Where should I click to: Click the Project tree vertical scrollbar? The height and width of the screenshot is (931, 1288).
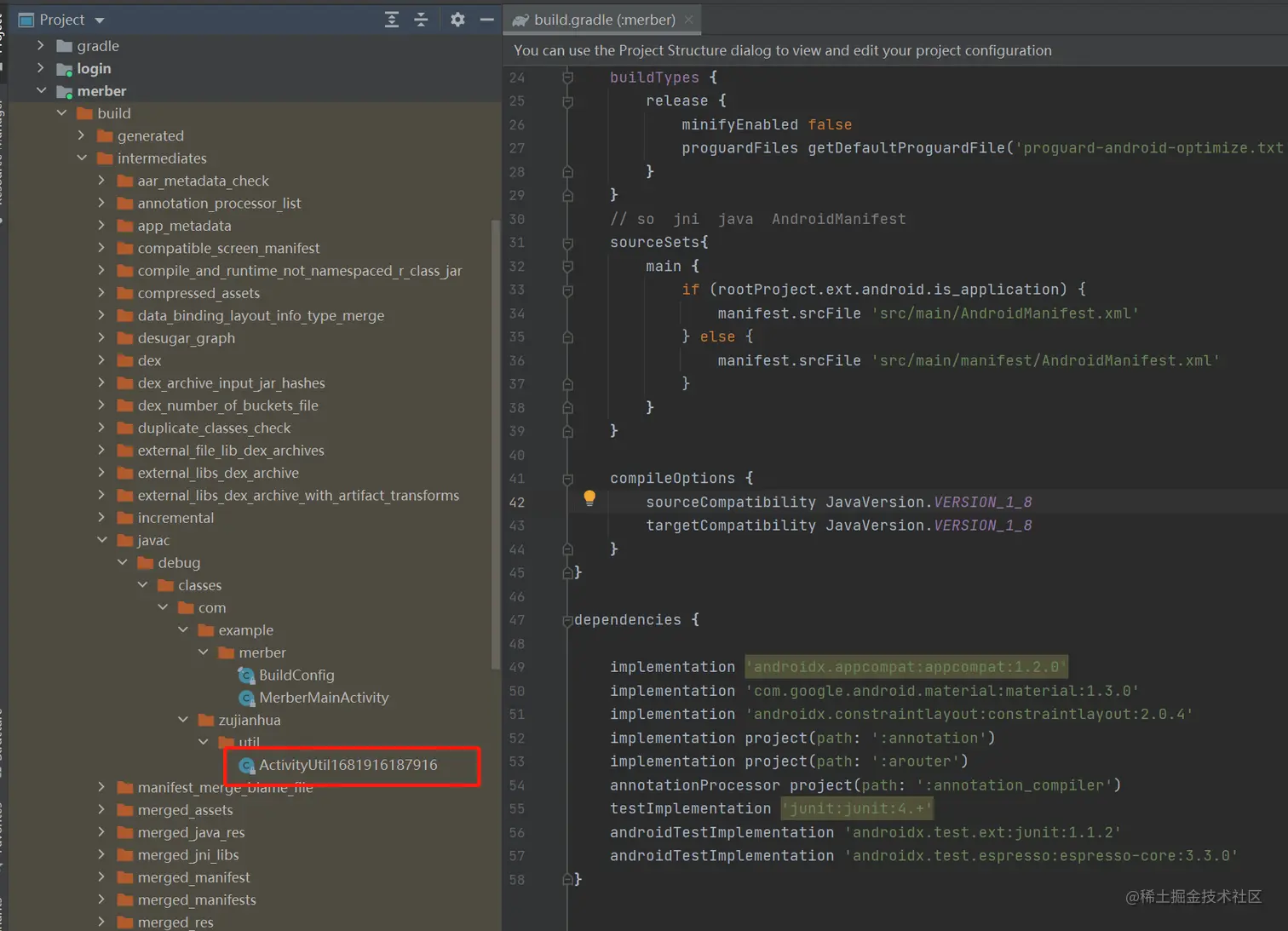496,443
